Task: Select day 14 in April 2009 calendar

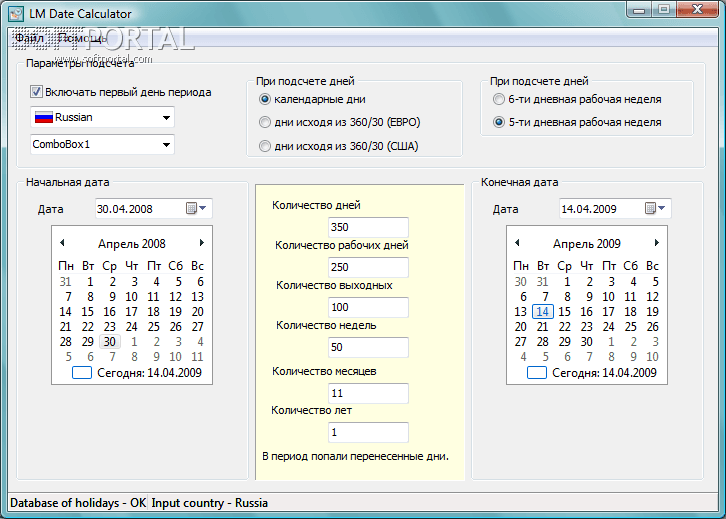Action: coord(543,312)
